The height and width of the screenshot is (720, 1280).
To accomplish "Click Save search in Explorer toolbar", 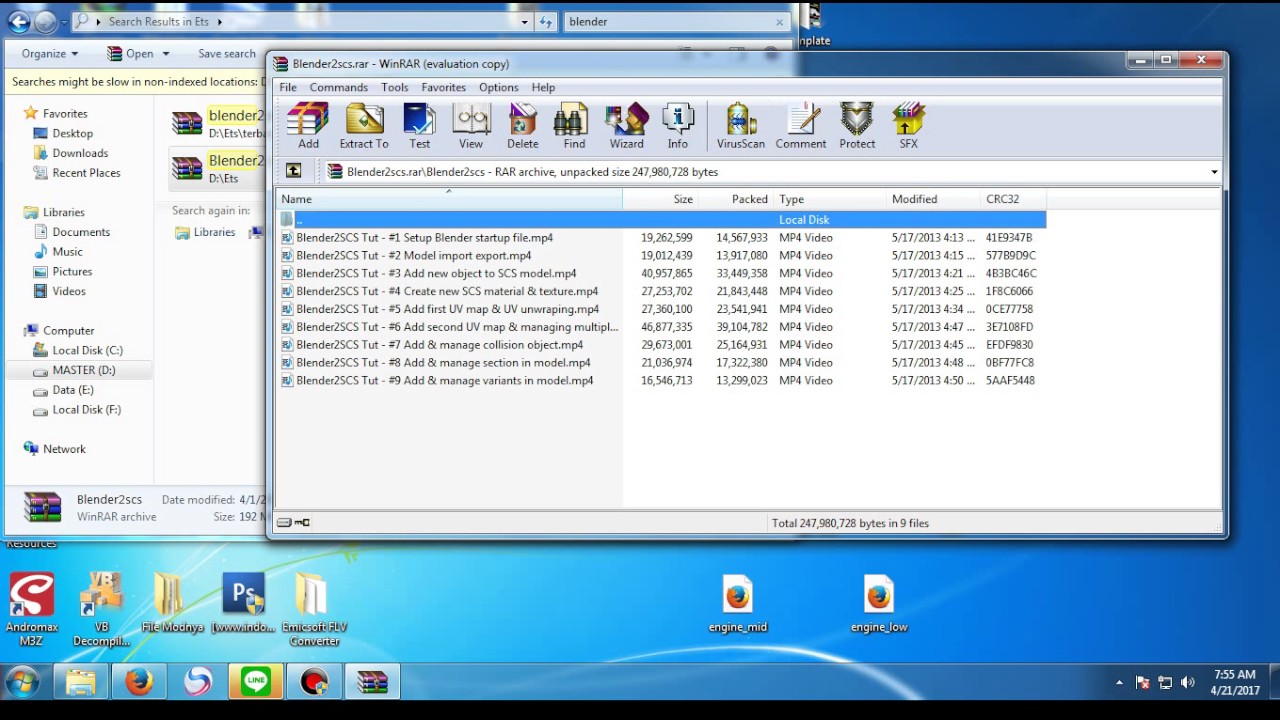I will click(x=227, y=54).
